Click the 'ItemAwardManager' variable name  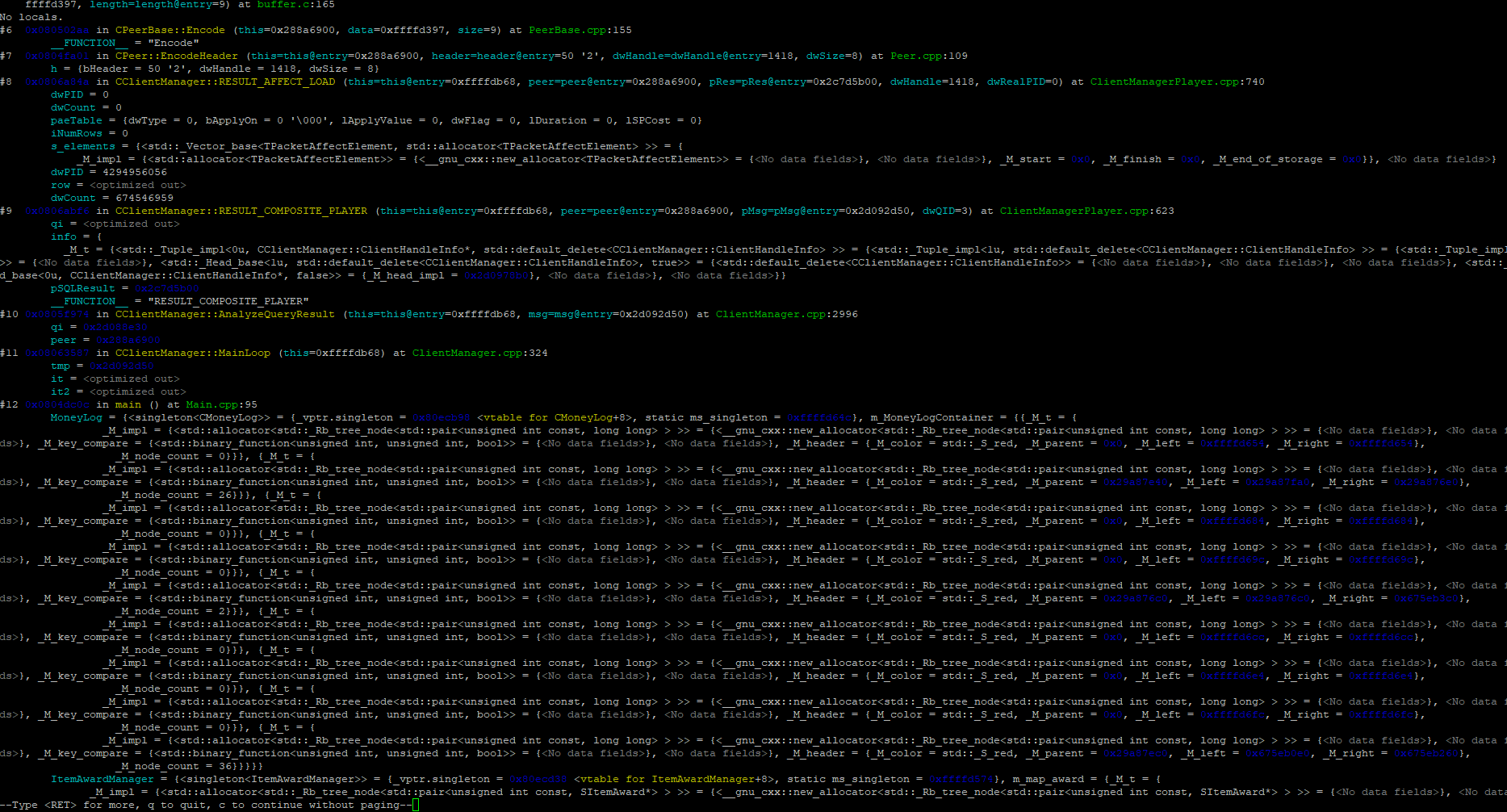pyautogui.click(x=102, y=779)
